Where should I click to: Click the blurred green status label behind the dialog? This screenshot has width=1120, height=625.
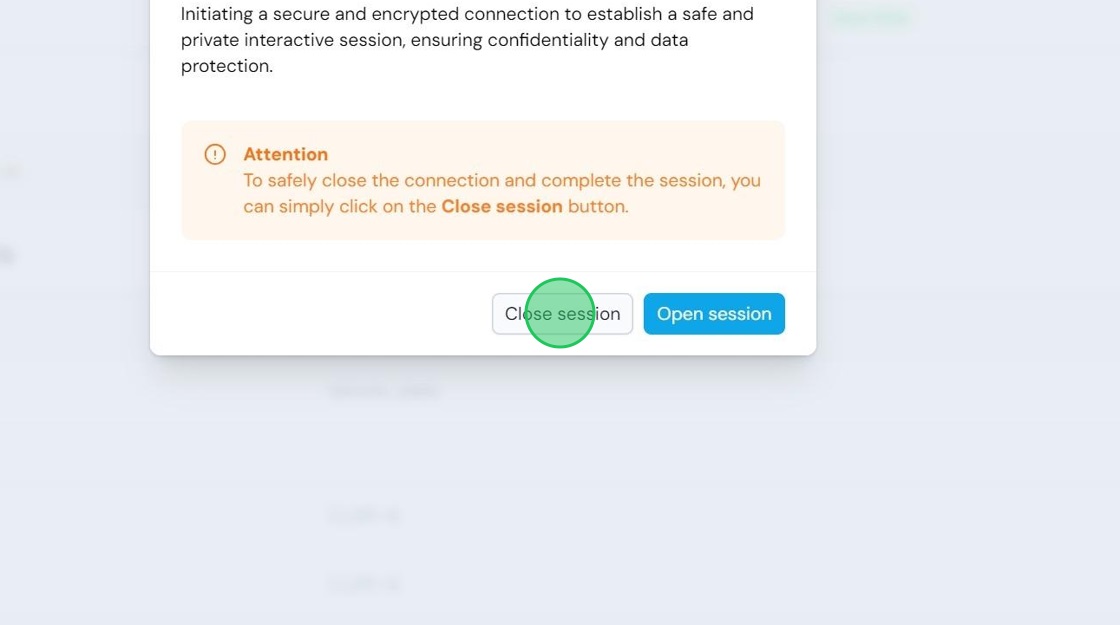coord(871,18)
